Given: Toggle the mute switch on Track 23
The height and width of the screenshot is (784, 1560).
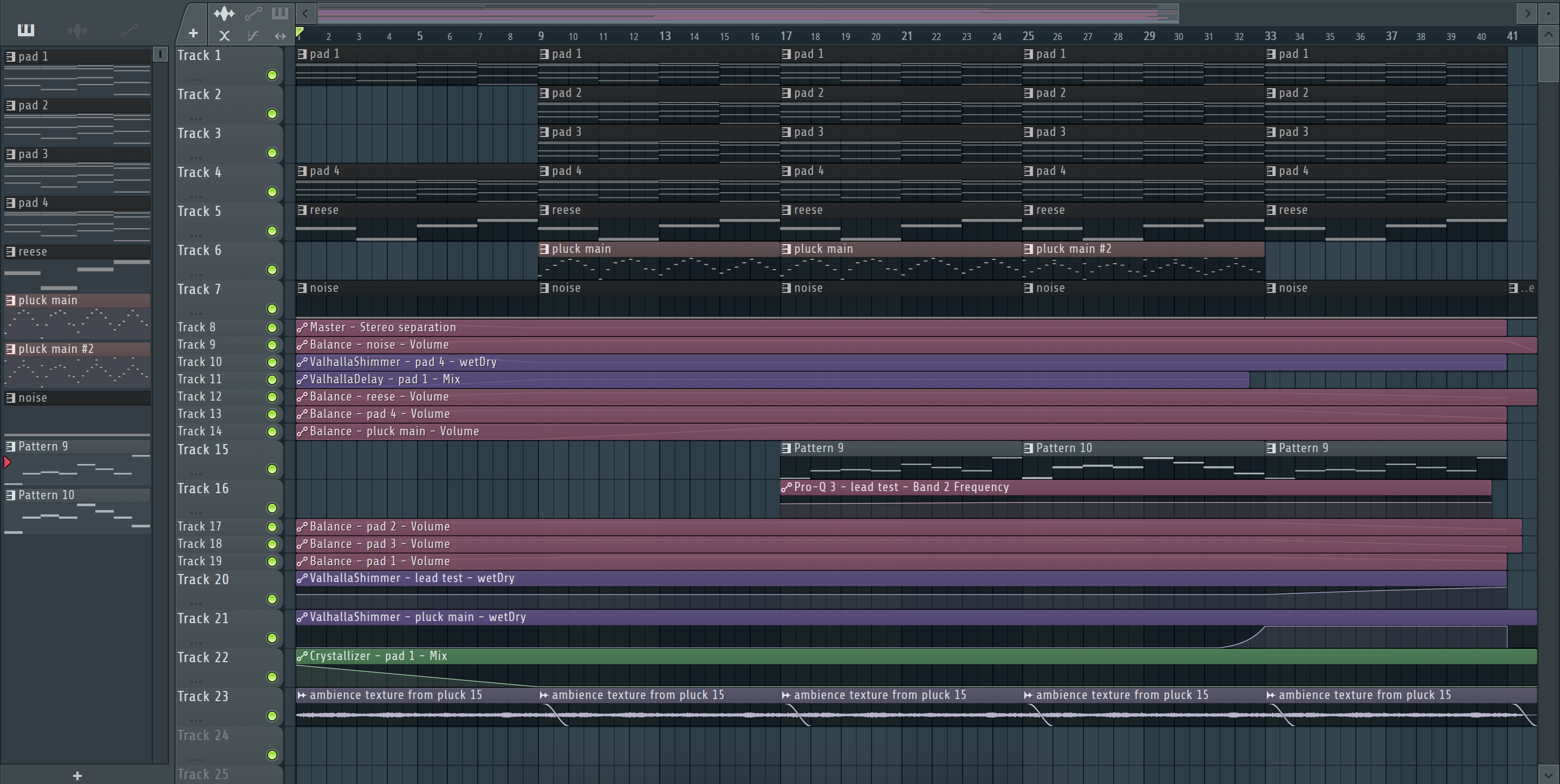Looking at the screenshot, I should 272,716.
